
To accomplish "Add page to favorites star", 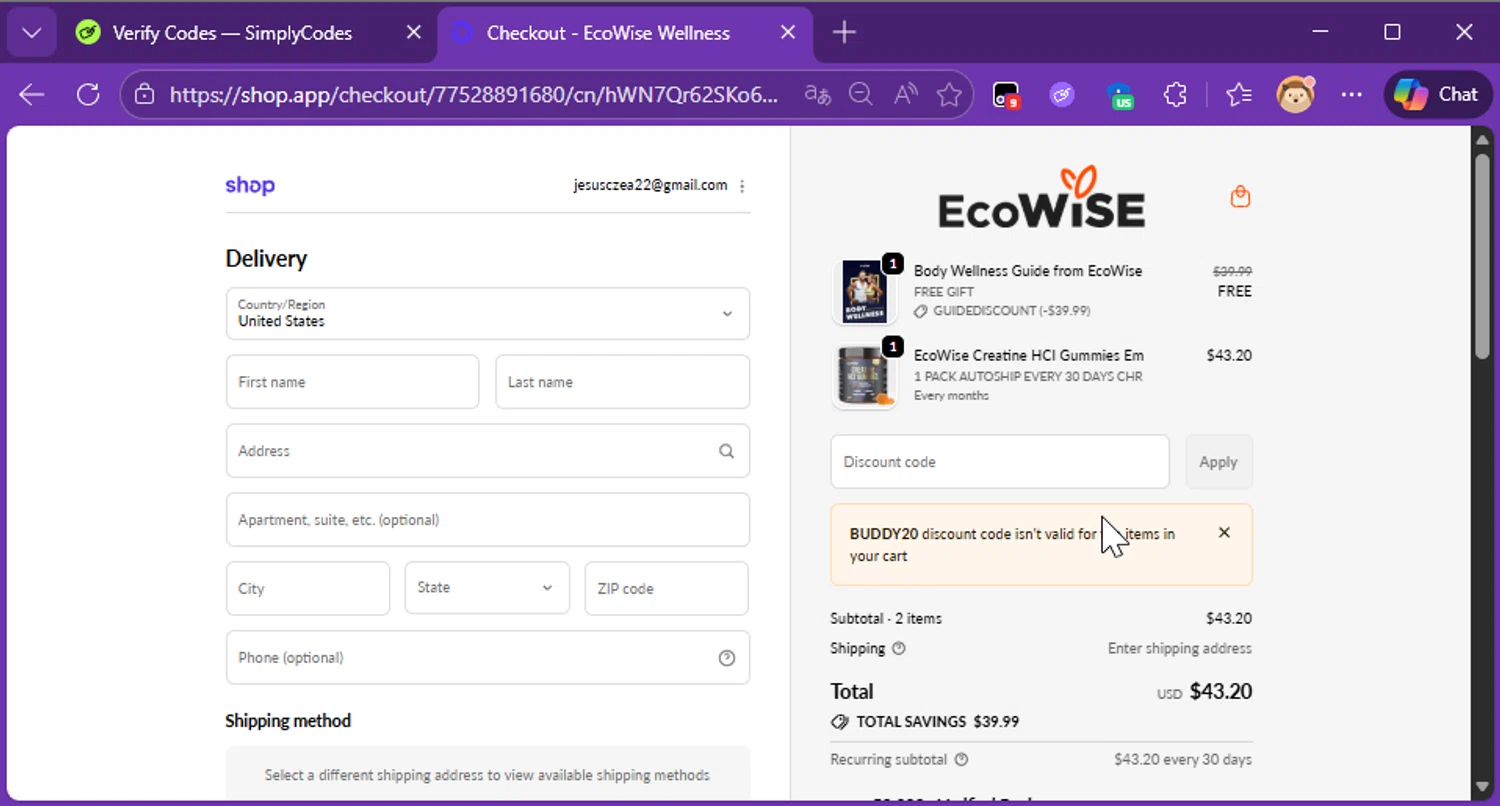I will click(949, 95).
